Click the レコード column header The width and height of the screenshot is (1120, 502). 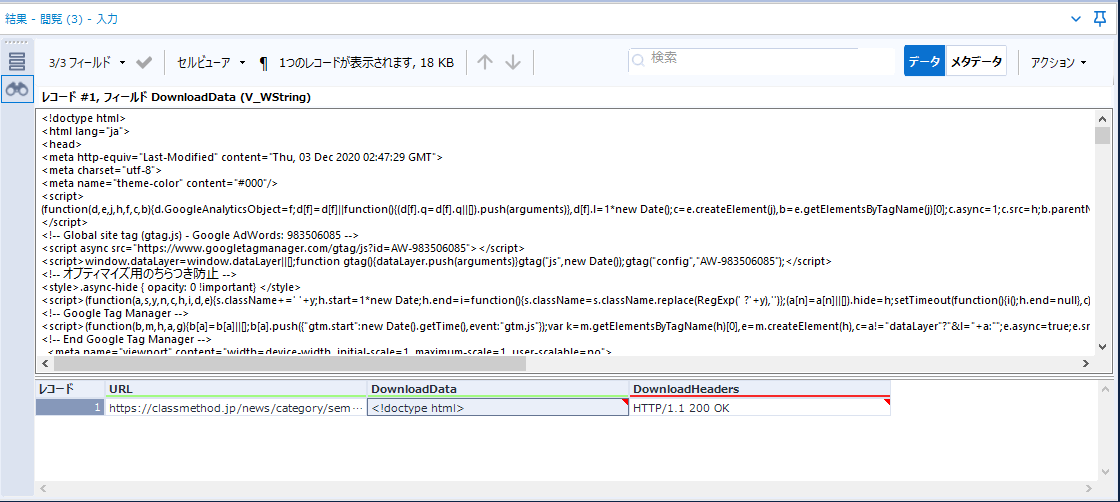point(69,389)
